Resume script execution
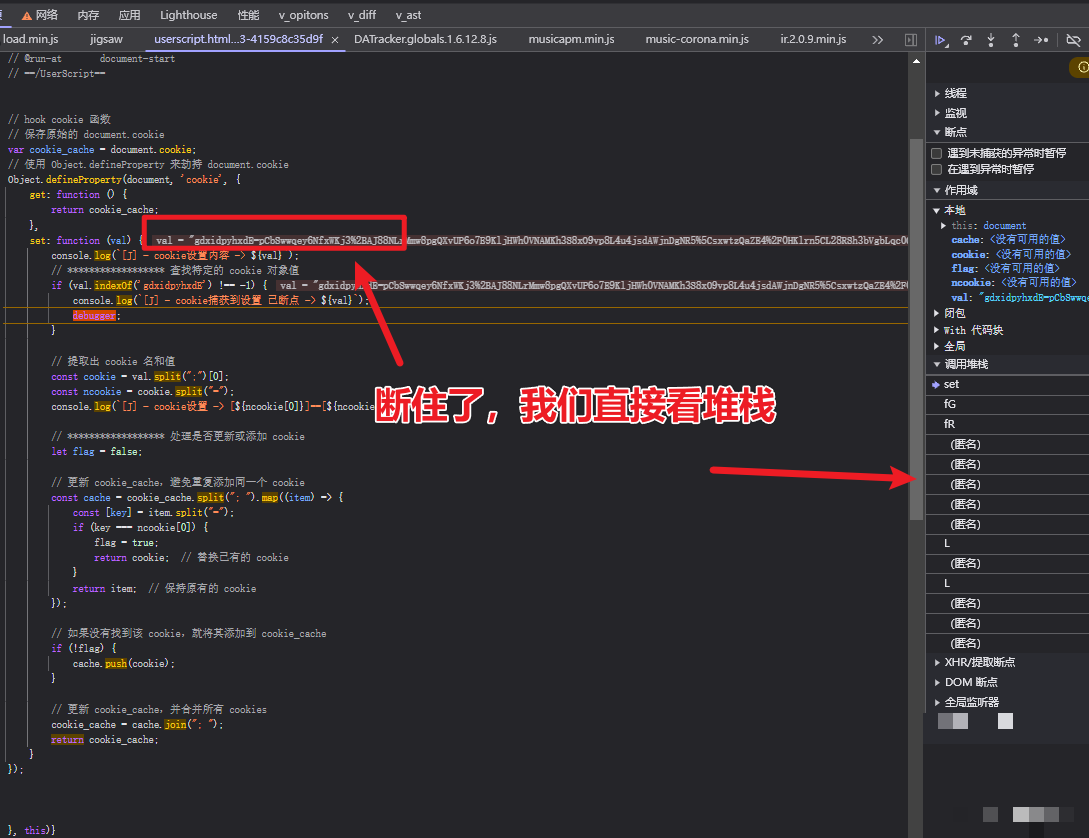Screen dimensions: 1089x838 click(941, 40)
